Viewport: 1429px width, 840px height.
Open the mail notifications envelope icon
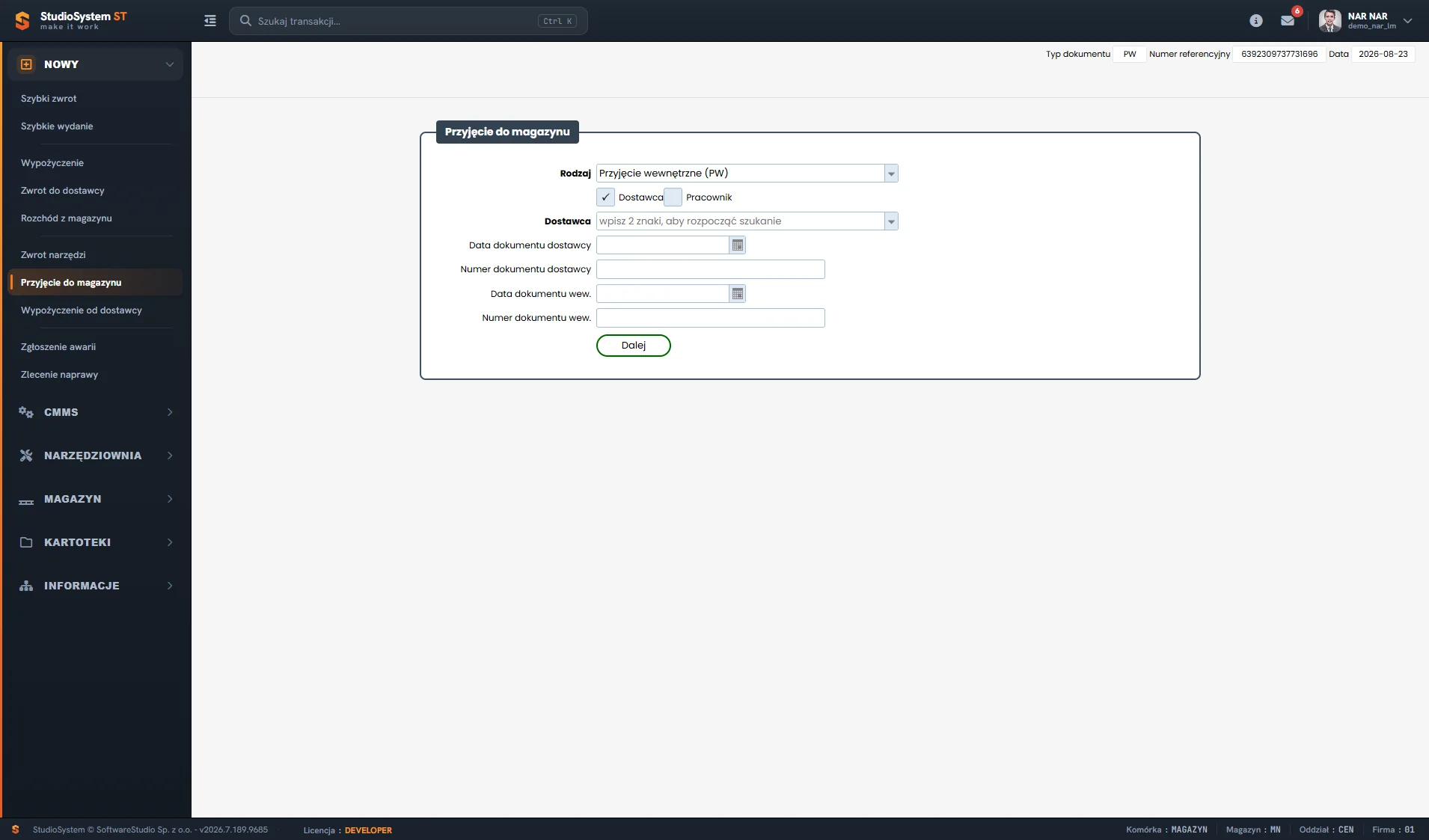(x=1288, y=21)
